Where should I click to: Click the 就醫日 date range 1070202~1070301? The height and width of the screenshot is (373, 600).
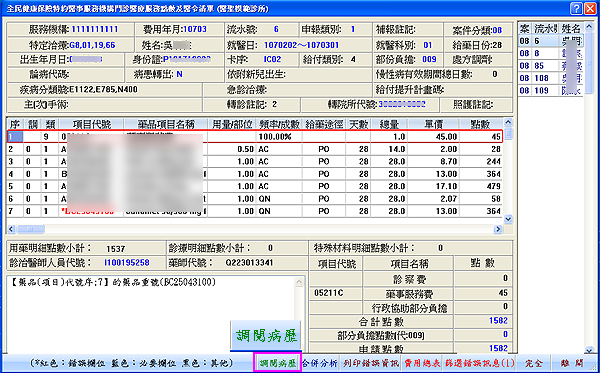(301, 45)
